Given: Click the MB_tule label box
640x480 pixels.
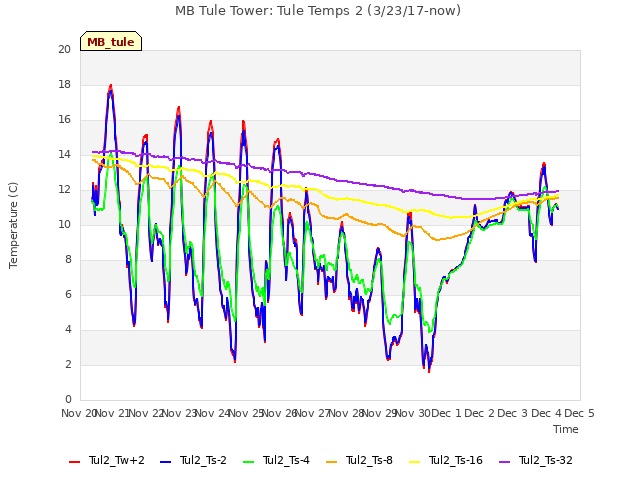Looking at the screenshot, I should click(x=111, y=42).
